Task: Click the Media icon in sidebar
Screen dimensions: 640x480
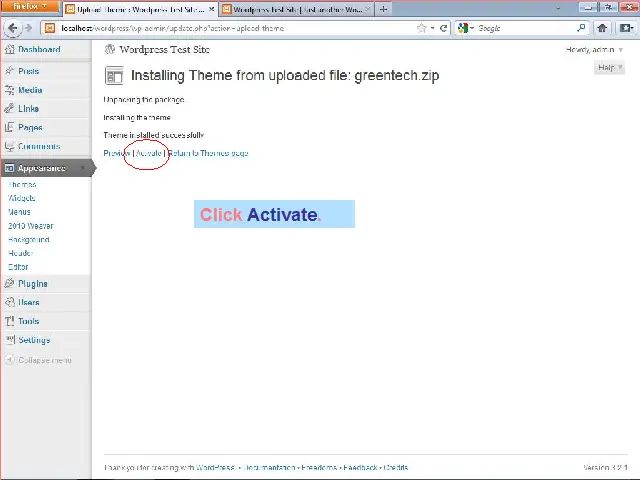Action: tap(9, 90)
